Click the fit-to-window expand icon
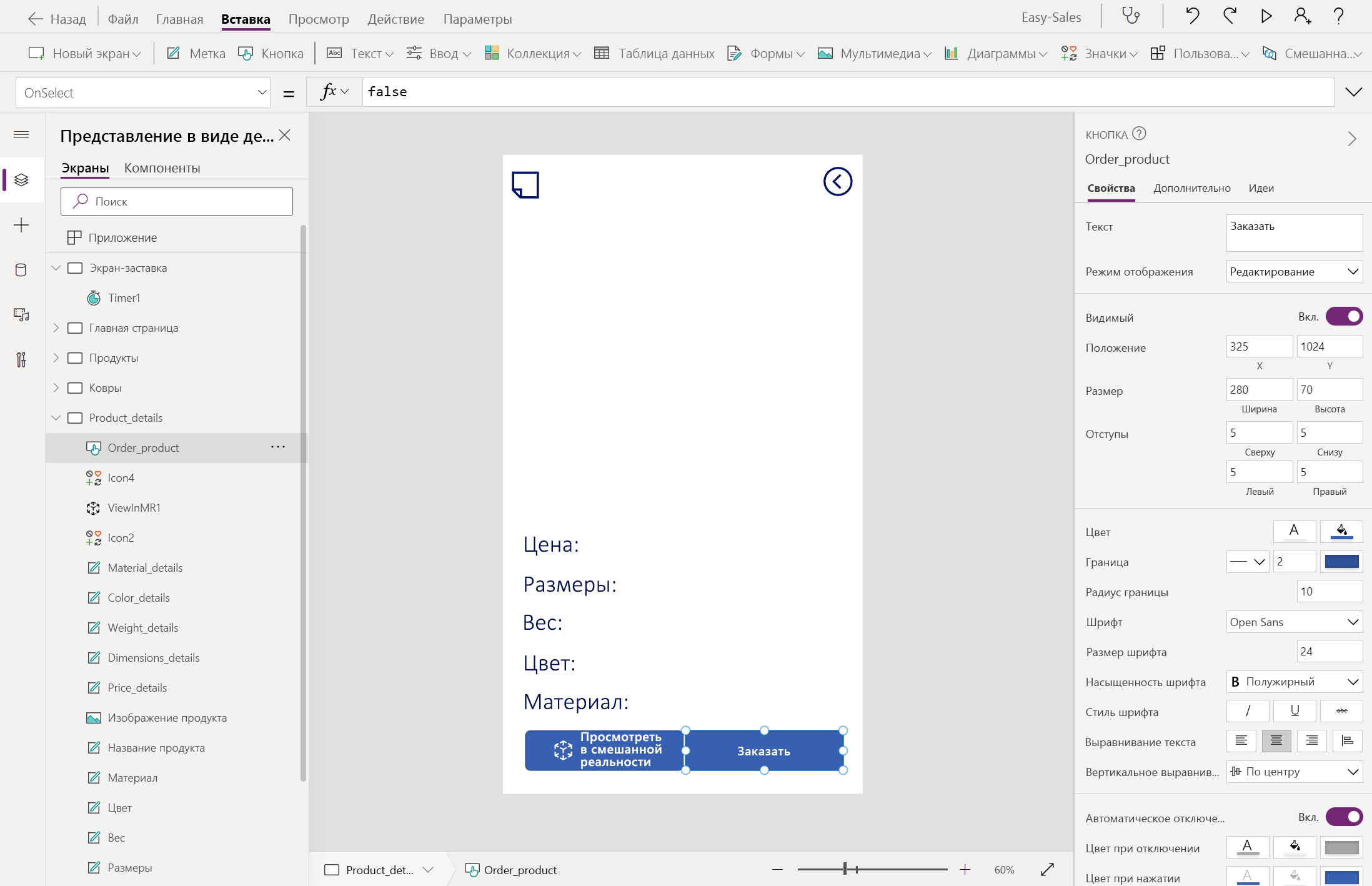The image size is (1372, 886). [x=1047, y=869]
